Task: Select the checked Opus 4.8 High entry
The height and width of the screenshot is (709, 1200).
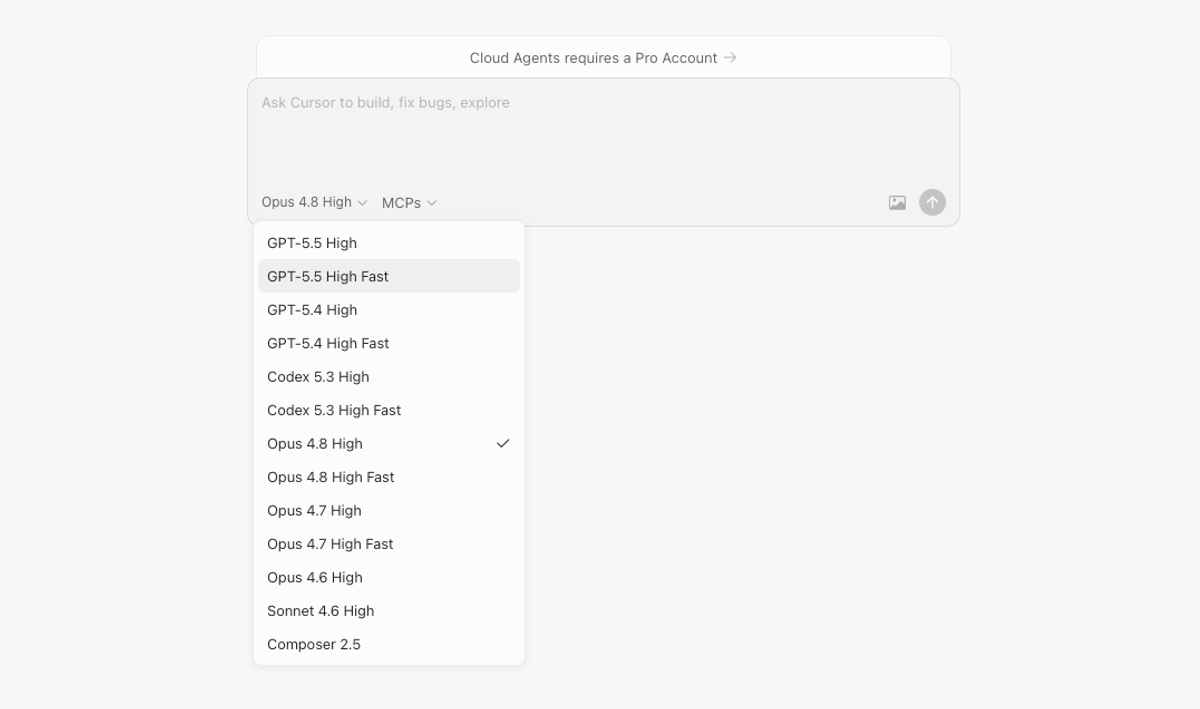Action: pyautogui.click(x=389, y=444)
